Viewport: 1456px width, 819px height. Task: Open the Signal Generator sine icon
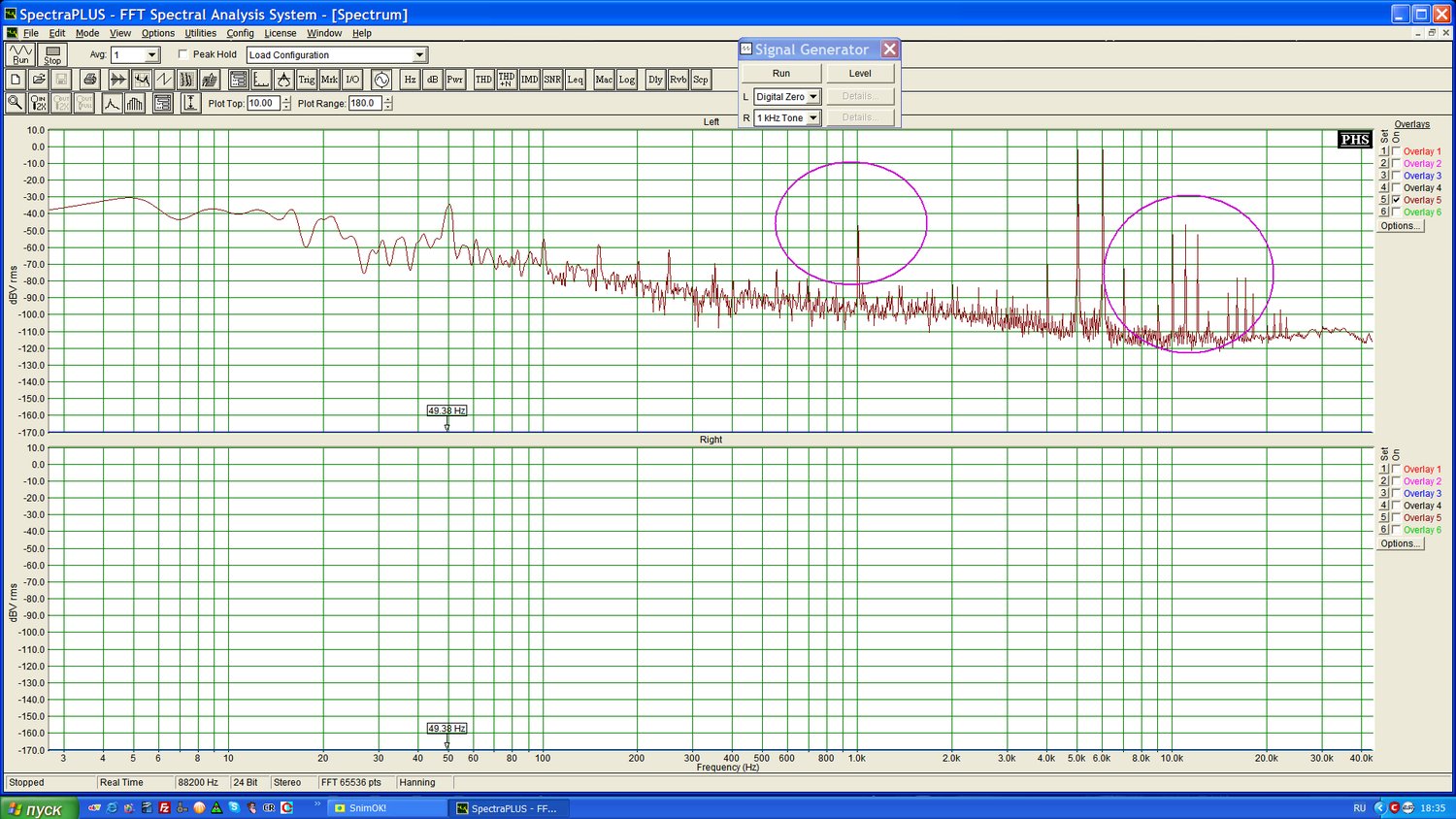point(381,80)
